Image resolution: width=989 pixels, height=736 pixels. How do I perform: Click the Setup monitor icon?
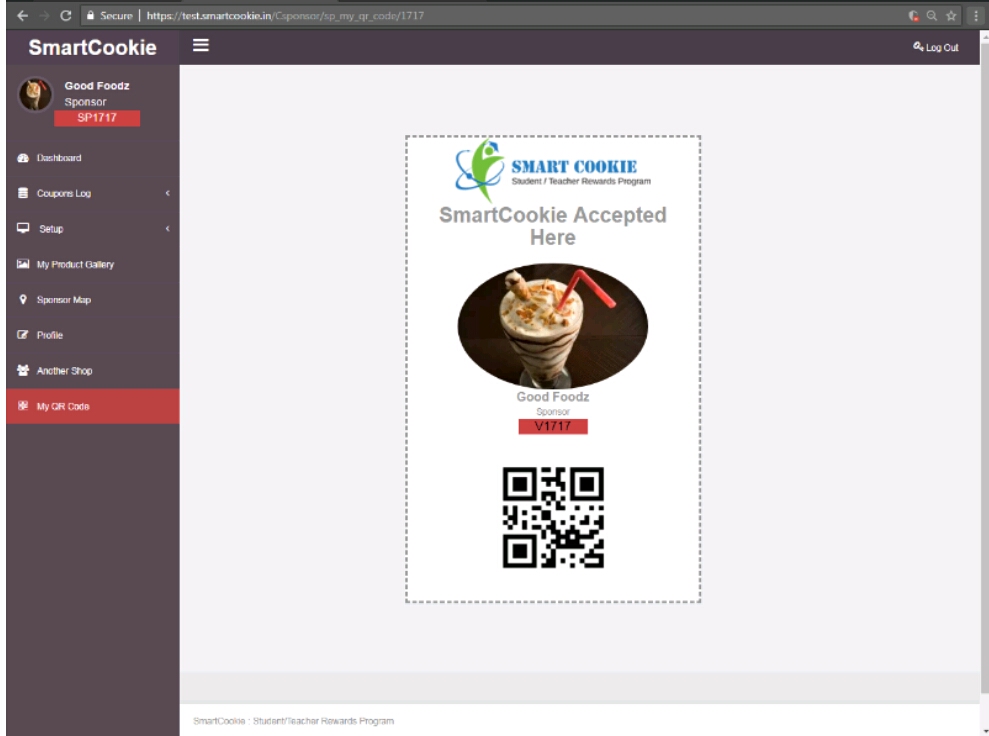(22, 229)
